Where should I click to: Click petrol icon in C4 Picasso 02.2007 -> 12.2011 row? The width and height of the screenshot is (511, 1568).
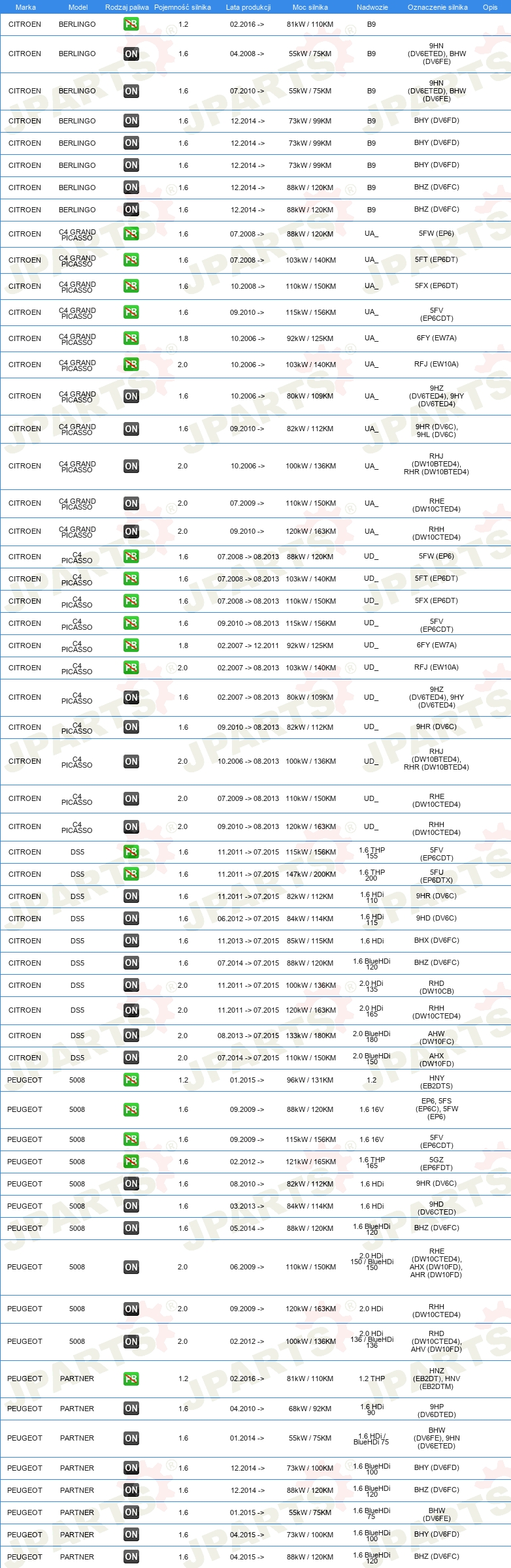click(x=131, y=645)
